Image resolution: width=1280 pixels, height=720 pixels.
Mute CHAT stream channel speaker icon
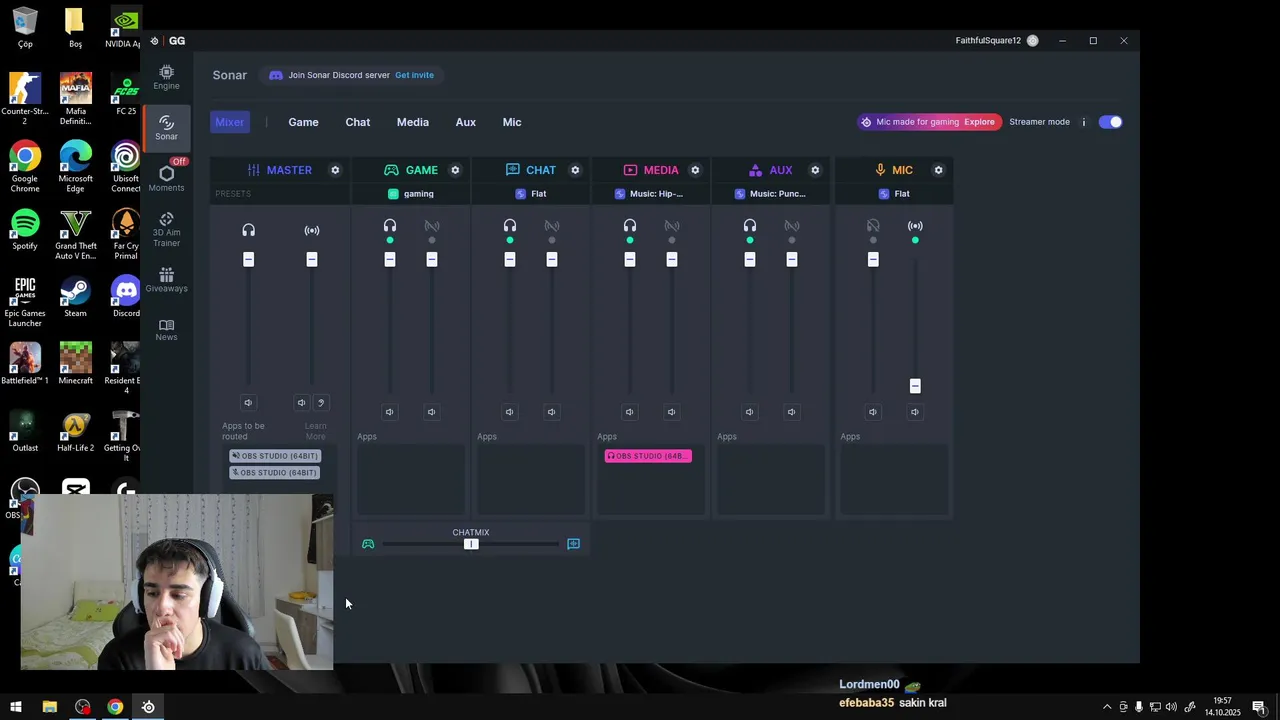[x=551, y=412]
